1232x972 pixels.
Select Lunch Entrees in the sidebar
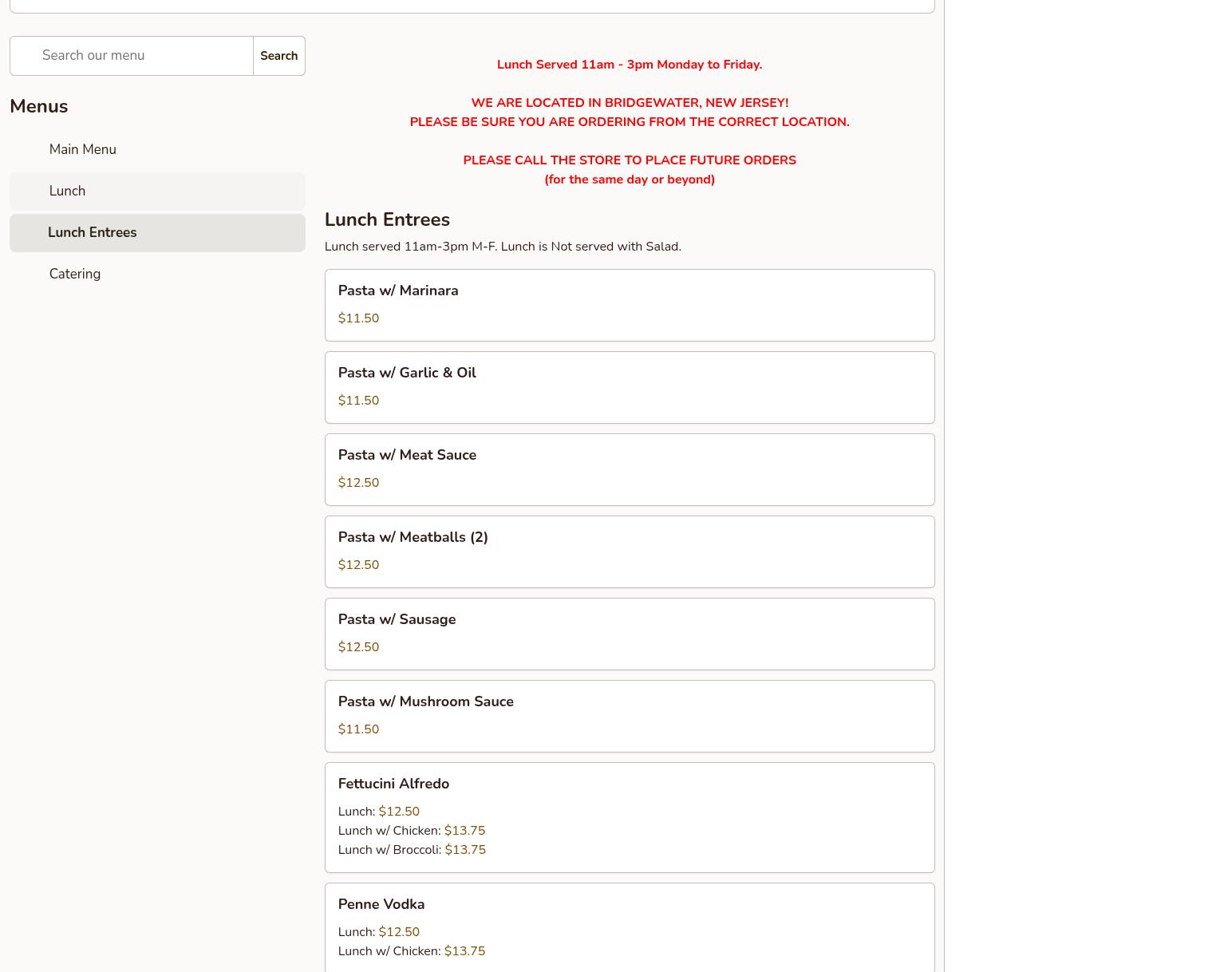click(157, 233)
